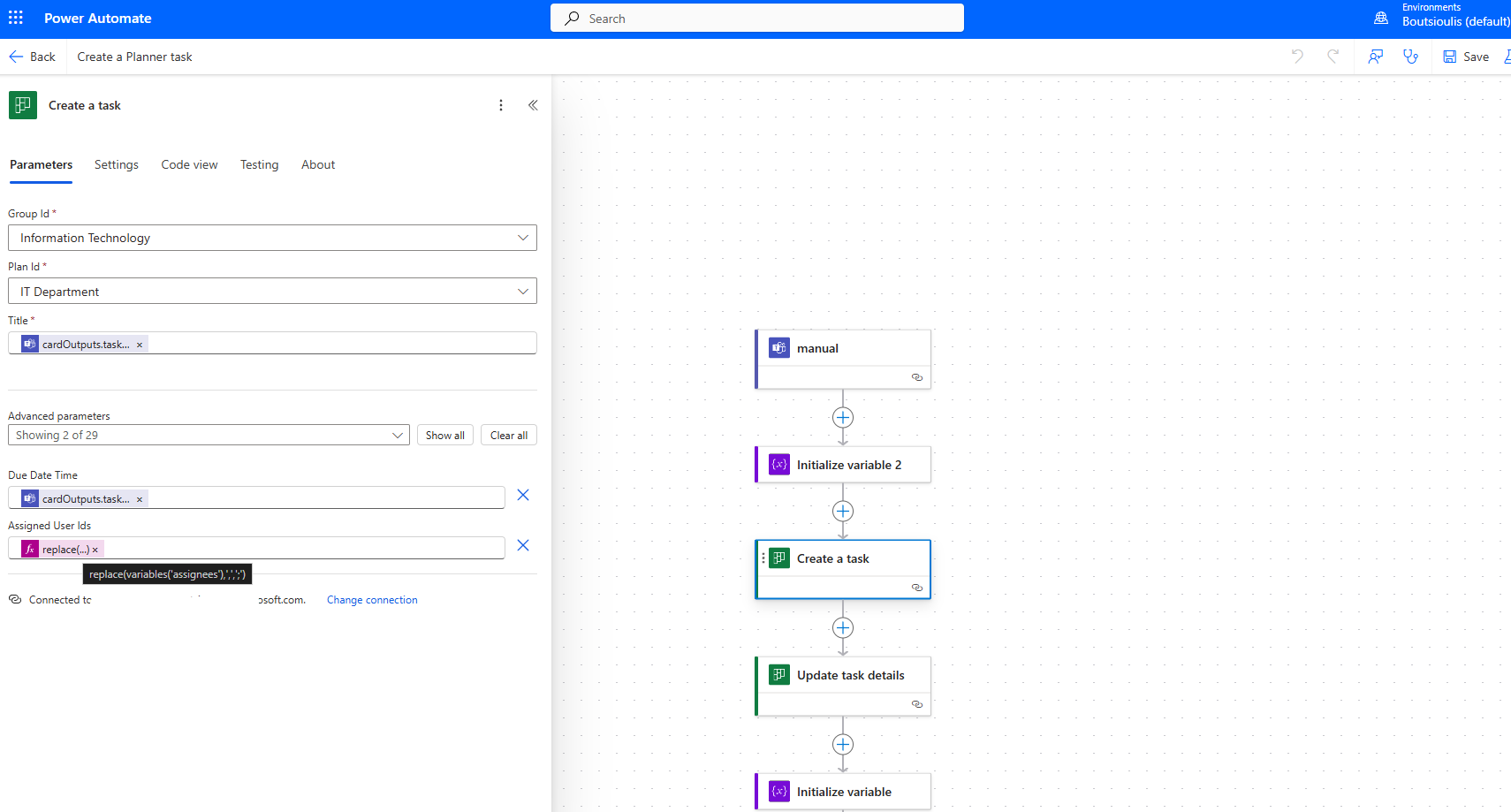Open the About tab
Image resolution: width=1511 pixels, height=812 pixels.
pyautogui.click(x=318, y=165)
